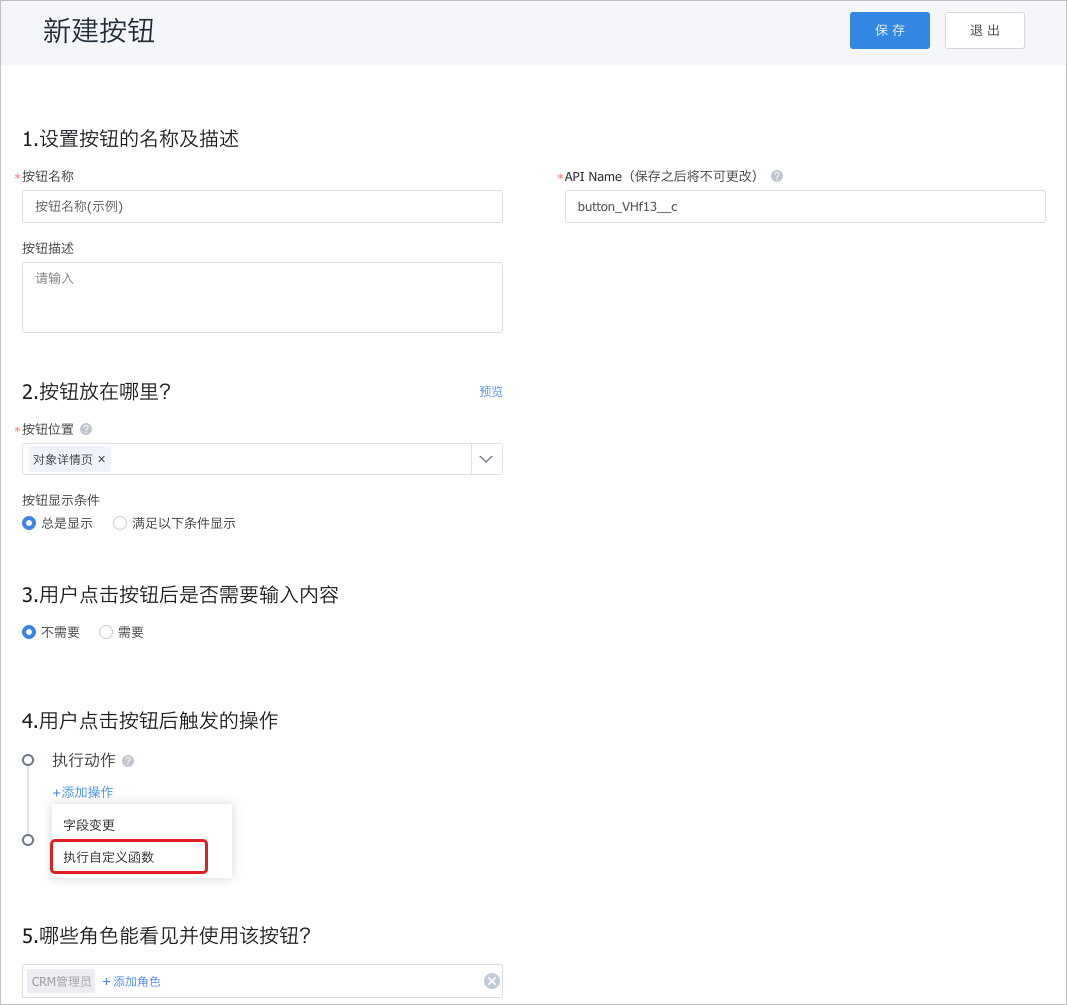1067x1005 pixels.
Task: Click the +添加操作 link
Action: (x=82, y=792)
